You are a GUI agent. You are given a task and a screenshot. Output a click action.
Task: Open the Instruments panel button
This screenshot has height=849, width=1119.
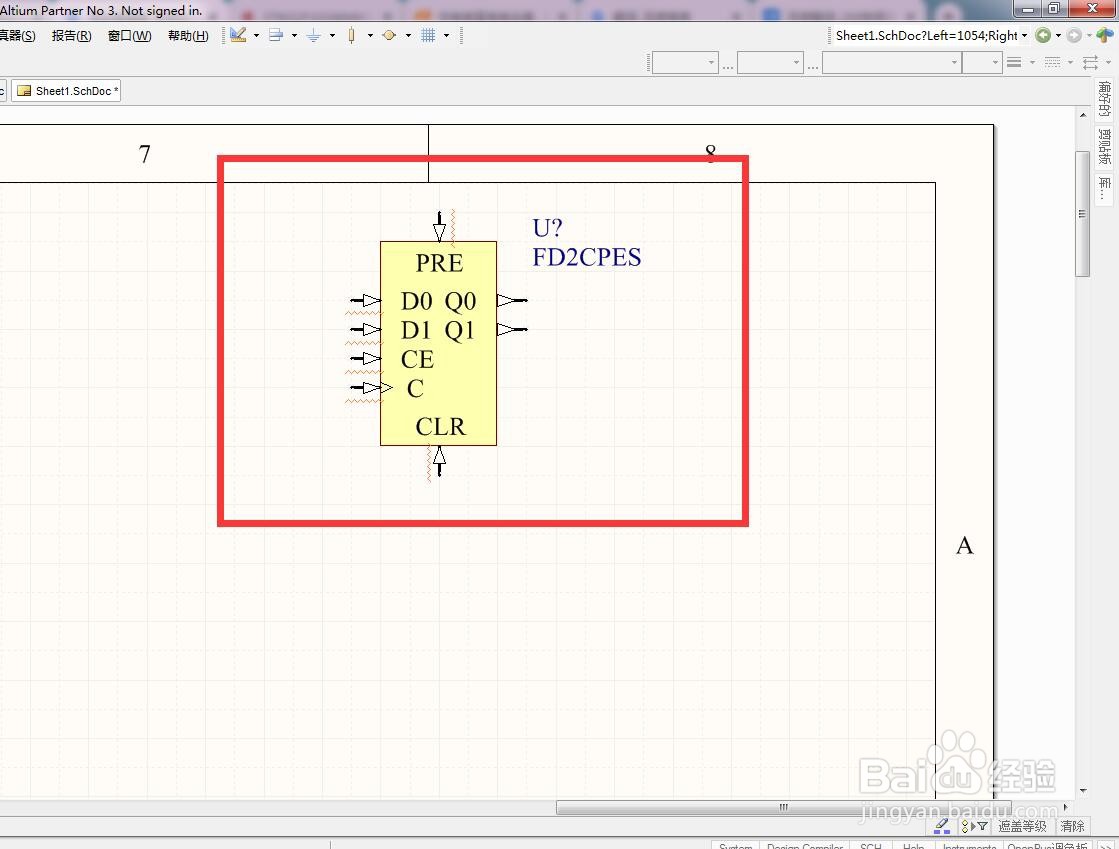969,845
